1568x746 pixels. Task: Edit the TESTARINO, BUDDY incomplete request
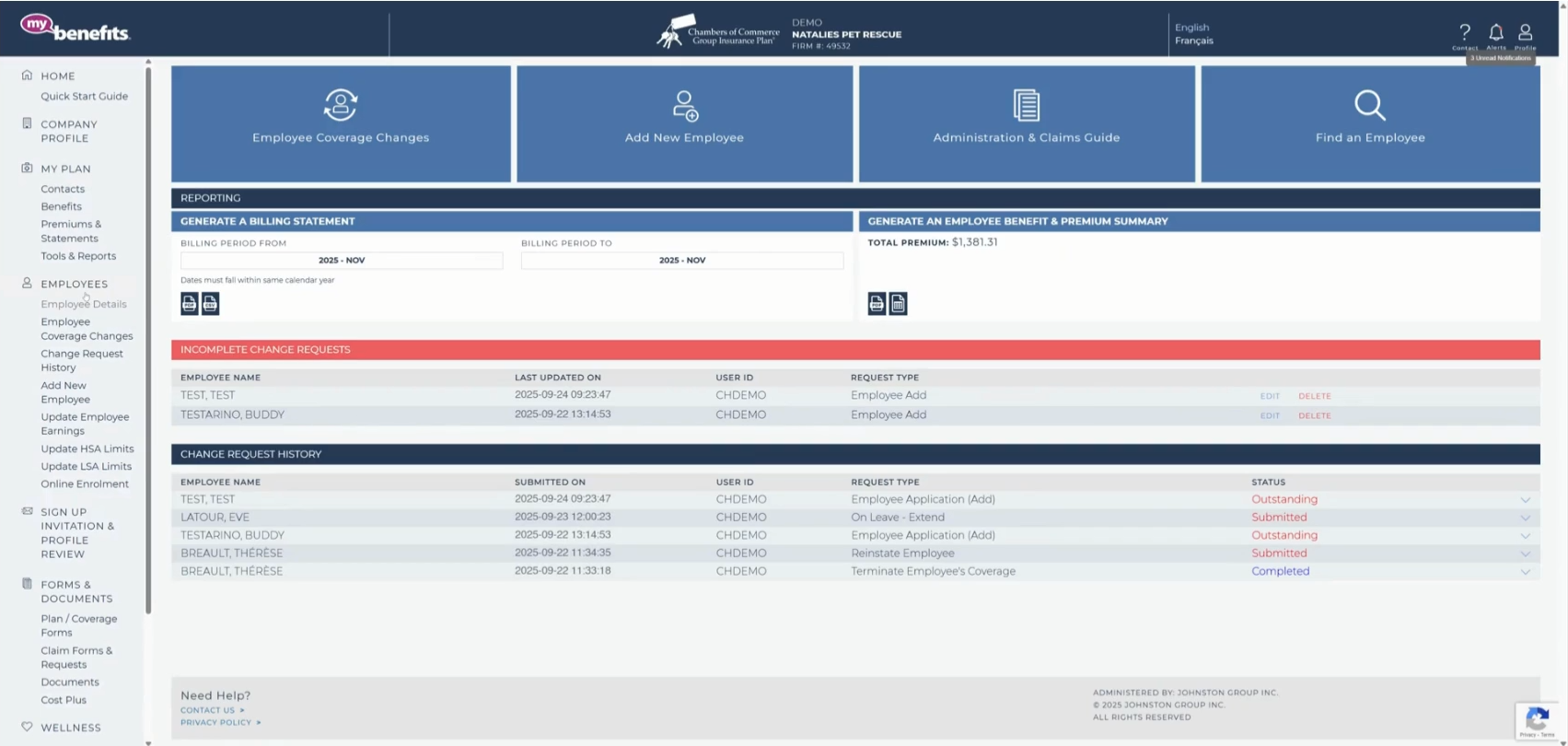click(1270, 415)
